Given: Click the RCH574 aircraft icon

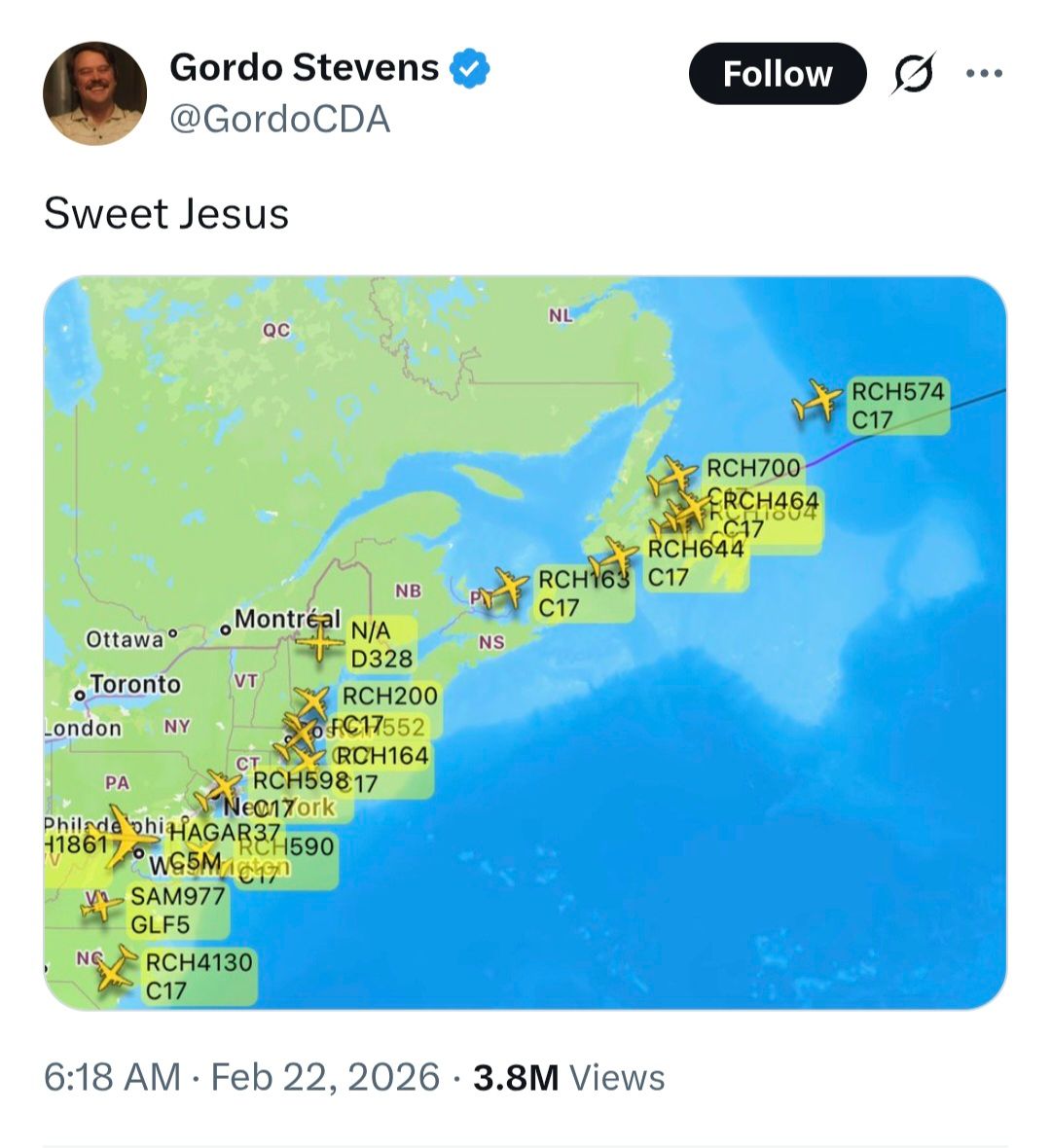Looking at the screenshot, I should [815, 400].
